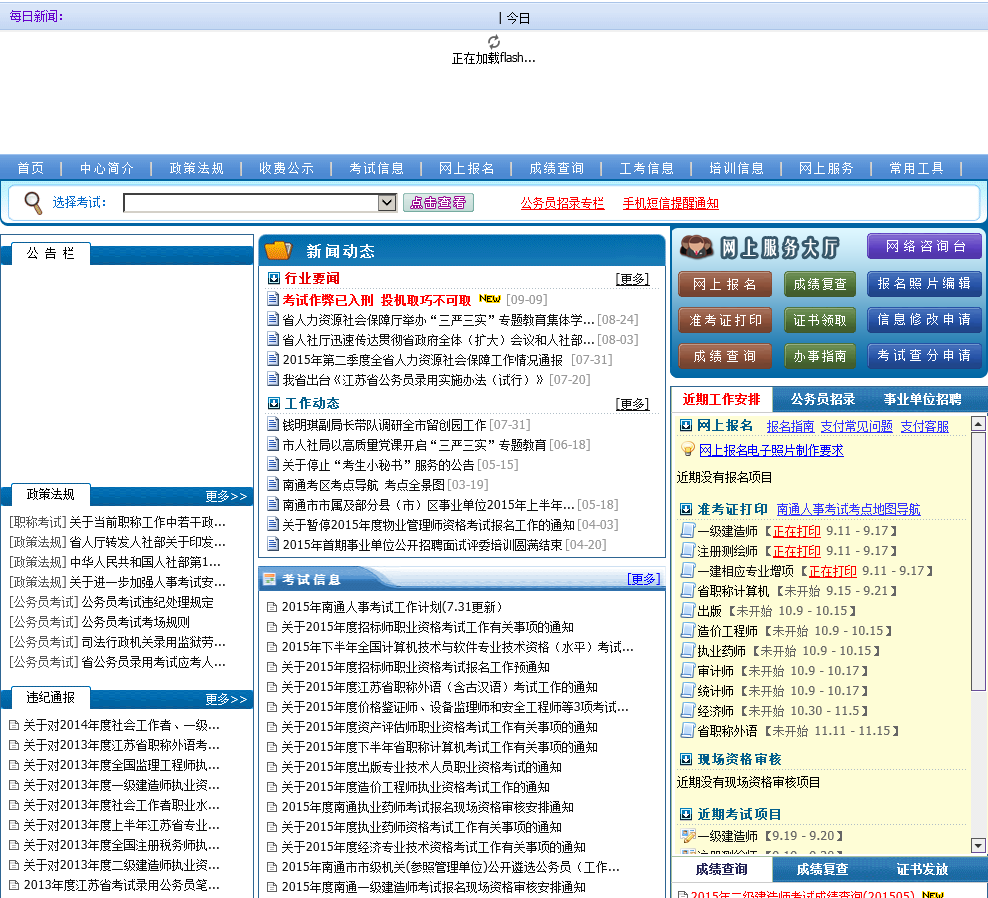Click the arrow icon beside 工作动态

pos(274,403)
